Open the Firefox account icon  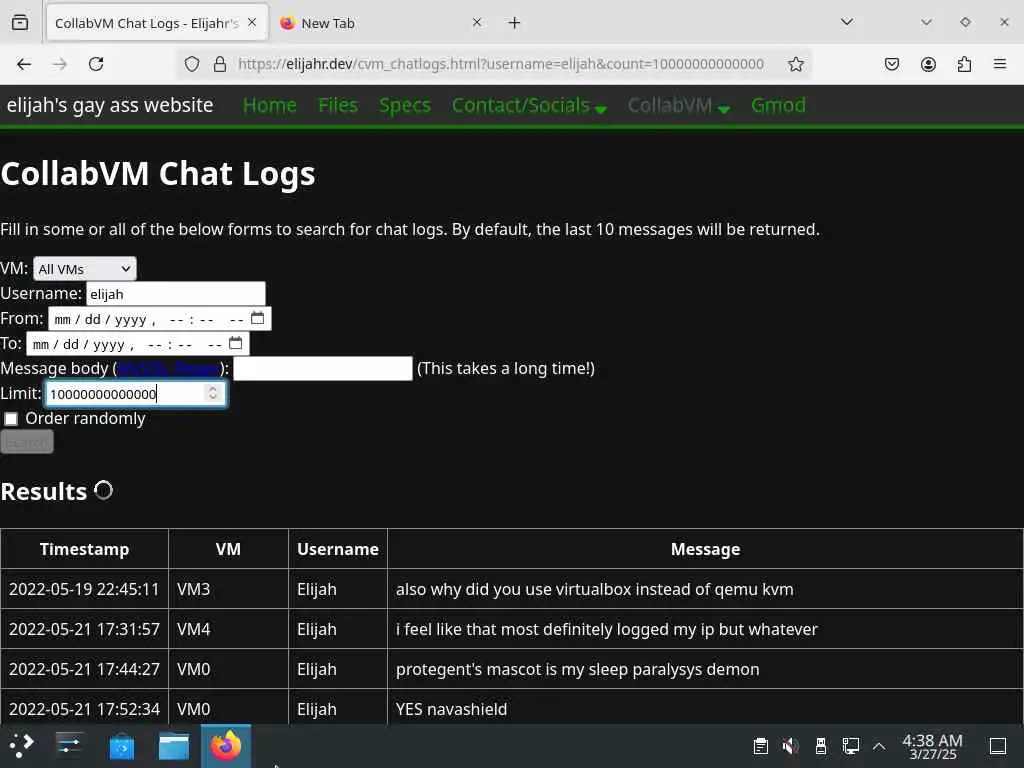(x=928, y=64)
